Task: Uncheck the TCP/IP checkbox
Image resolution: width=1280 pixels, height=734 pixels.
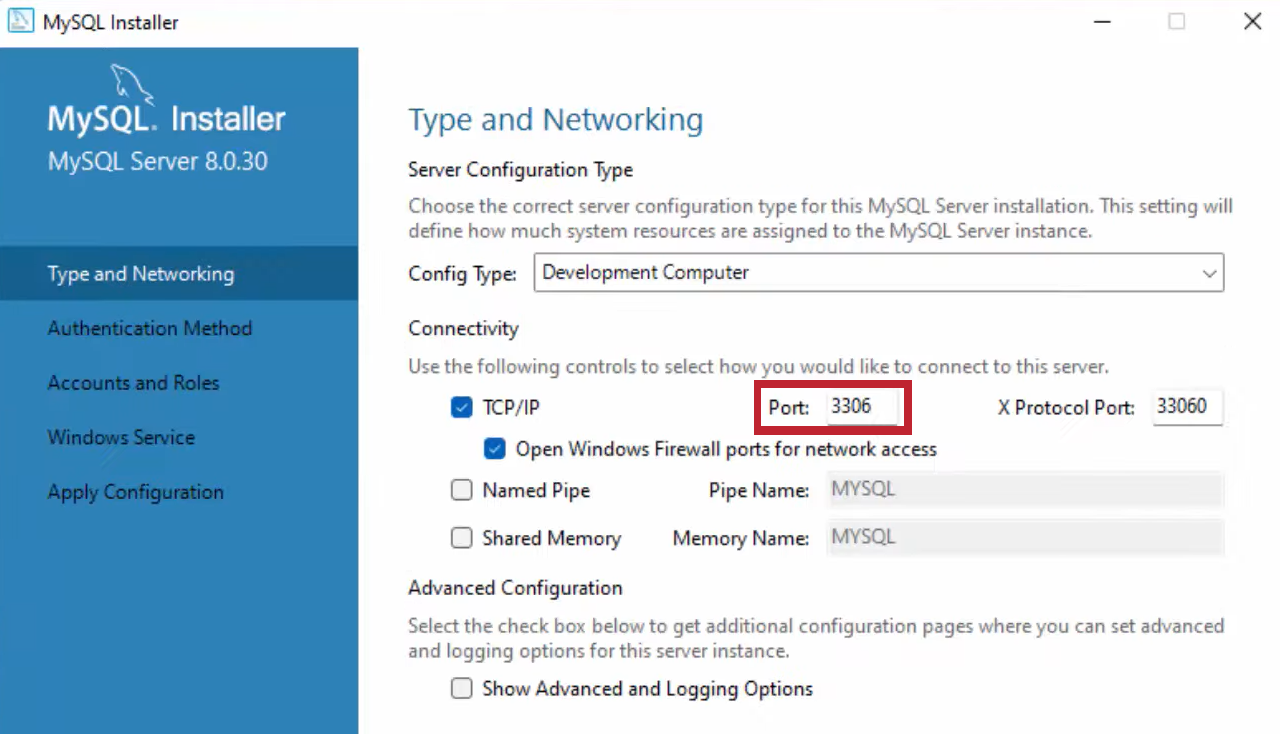Action: point(462,407)
